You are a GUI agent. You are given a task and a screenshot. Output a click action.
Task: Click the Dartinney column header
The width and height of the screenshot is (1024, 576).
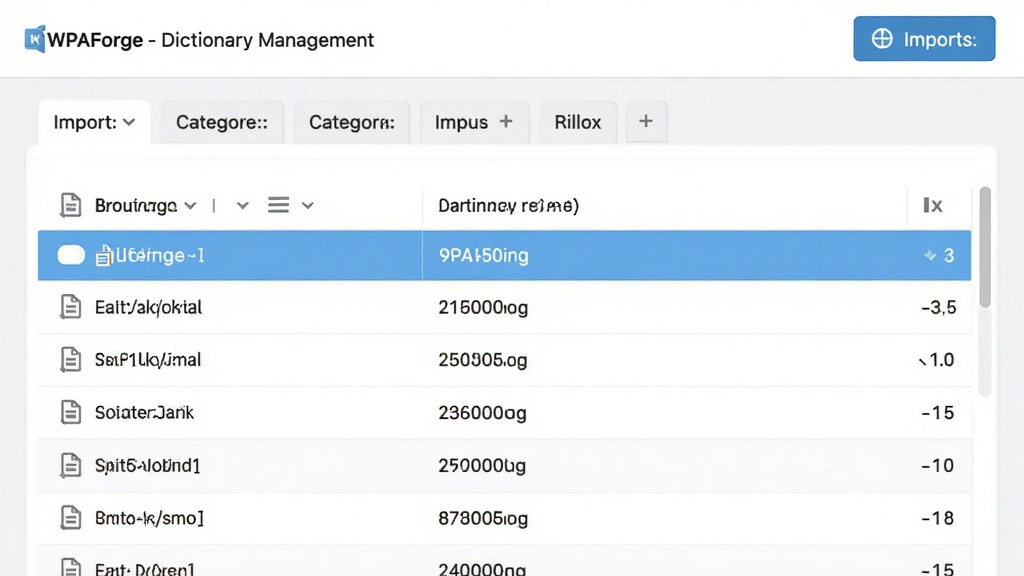[x=509, y=206]
